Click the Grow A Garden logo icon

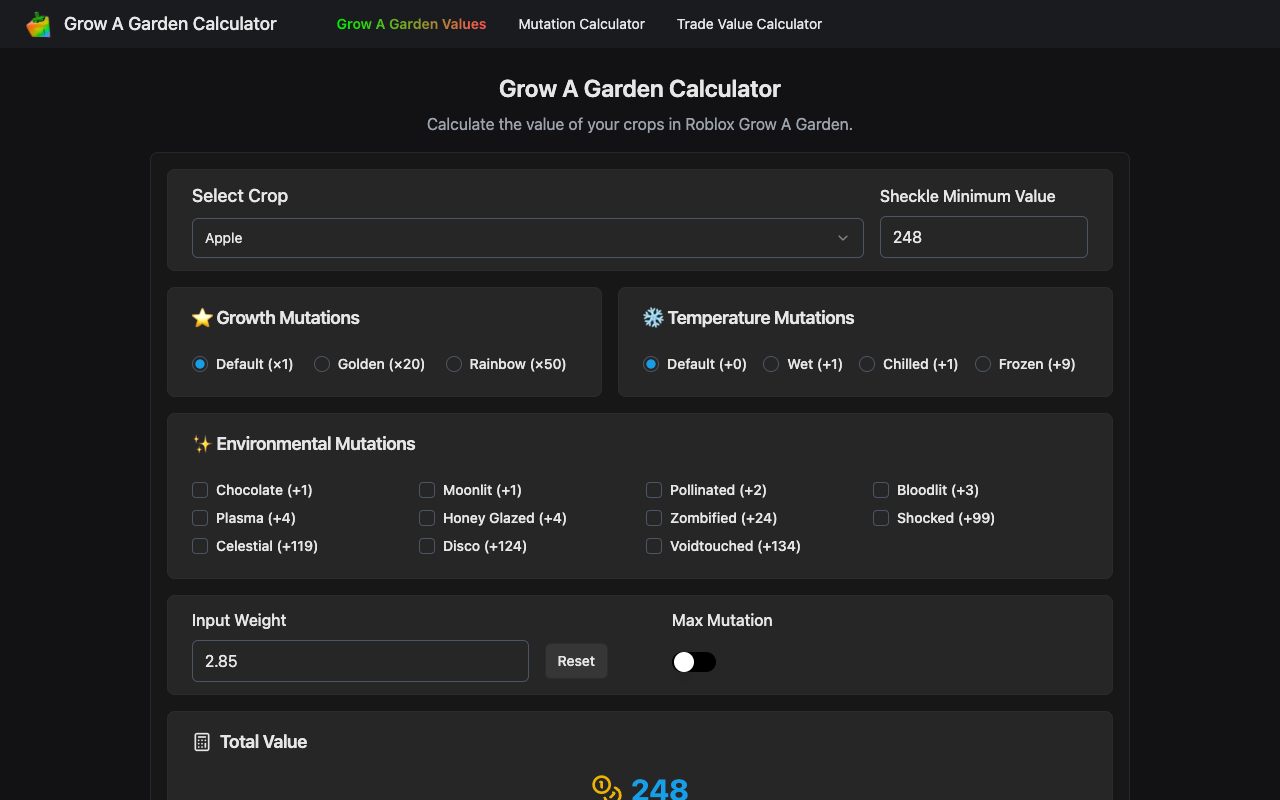point(38,24)
